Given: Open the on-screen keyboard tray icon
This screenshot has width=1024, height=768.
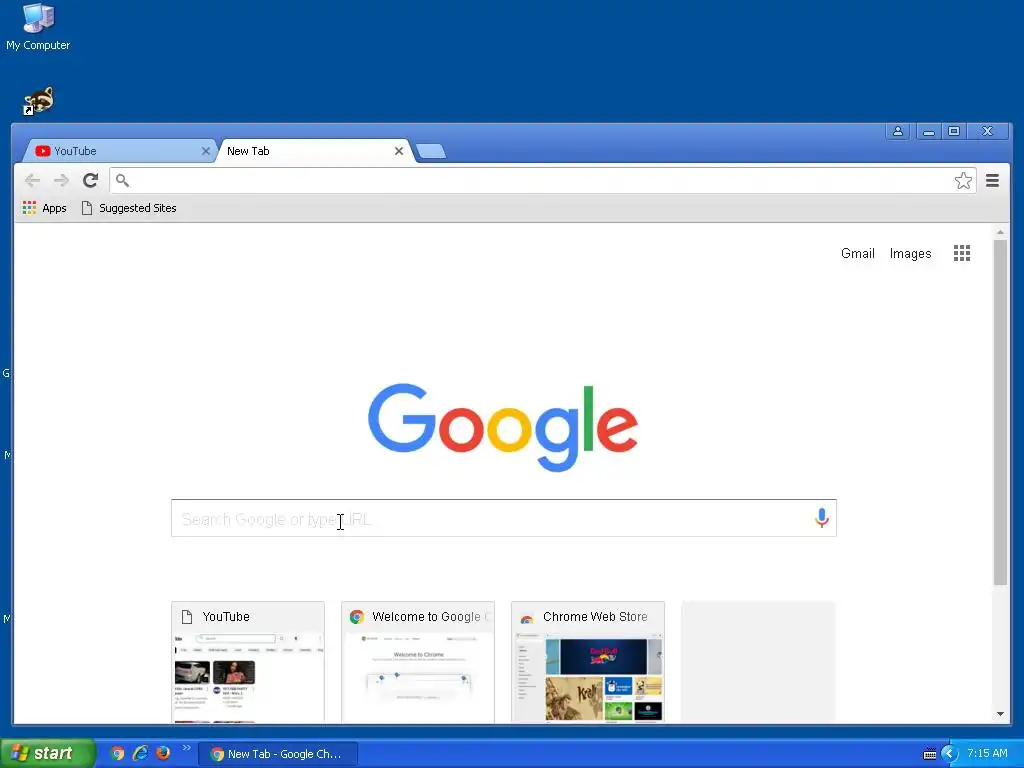Looking at the screenshot, I should pyautogui.click(x=929, y=754).
